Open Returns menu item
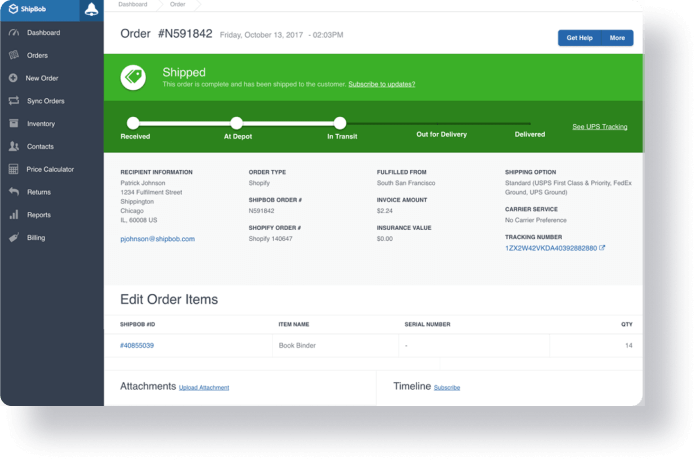 39,192
